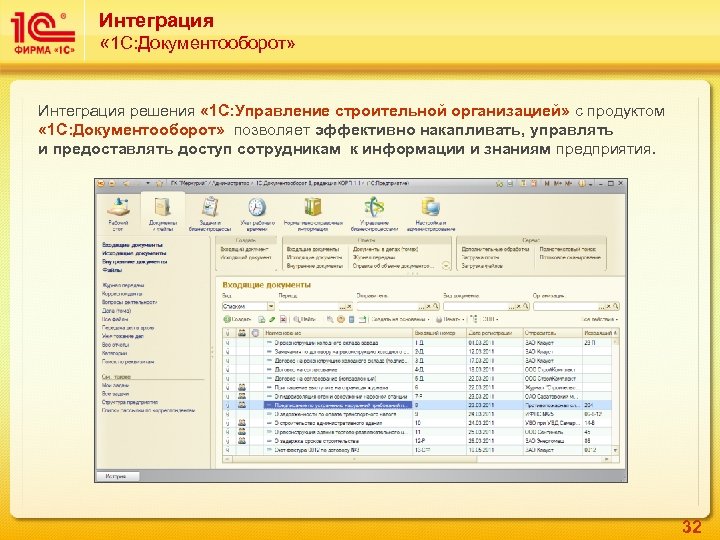The height and width of the screenshot is (540, 720).
Task: Click the red mark-for-deletion icon
Action: [x=283, y=319]
